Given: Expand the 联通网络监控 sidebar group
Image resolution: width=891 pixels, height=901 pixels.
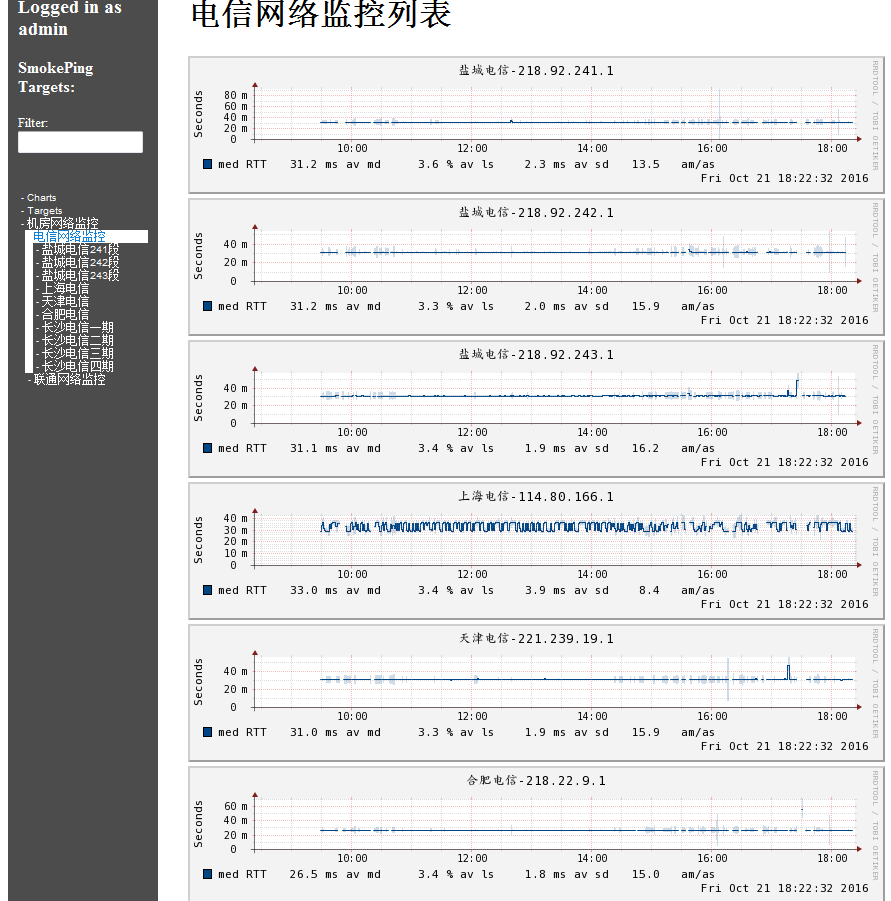Looking at the screenshot, I should [x=69, y=380].
